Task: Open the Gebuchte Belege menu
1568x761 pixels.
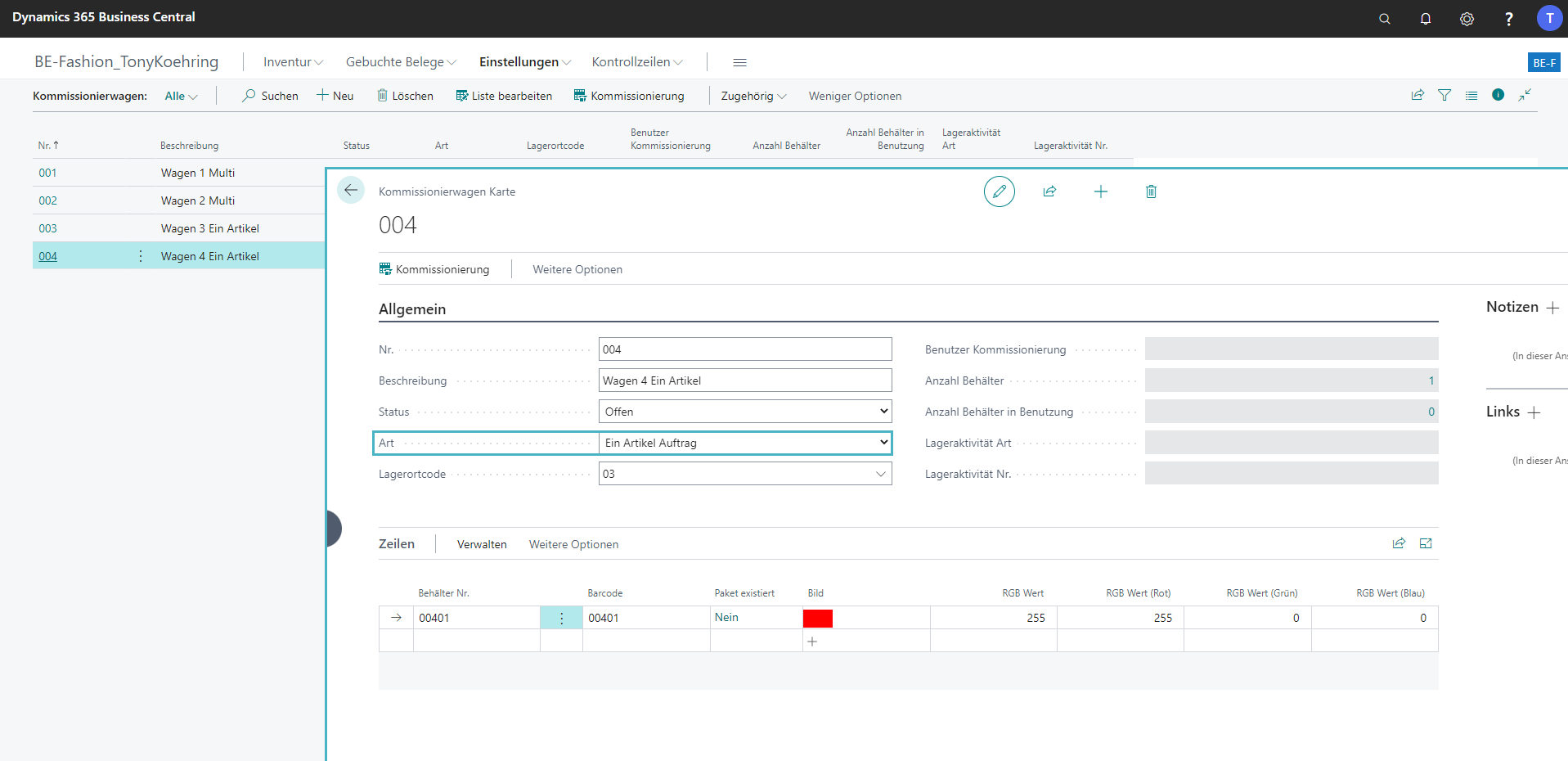Action: tap(400, 62)
